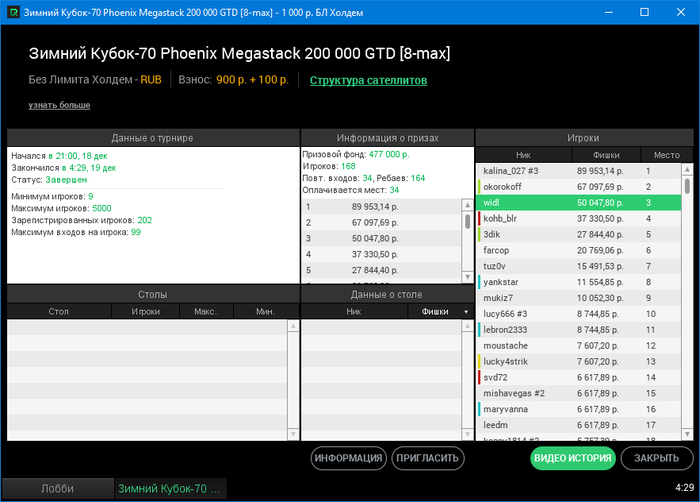The height and width of the screenshot is (502, 700).
Task: Sort players by Ник column header
Action: click(523, 155)
